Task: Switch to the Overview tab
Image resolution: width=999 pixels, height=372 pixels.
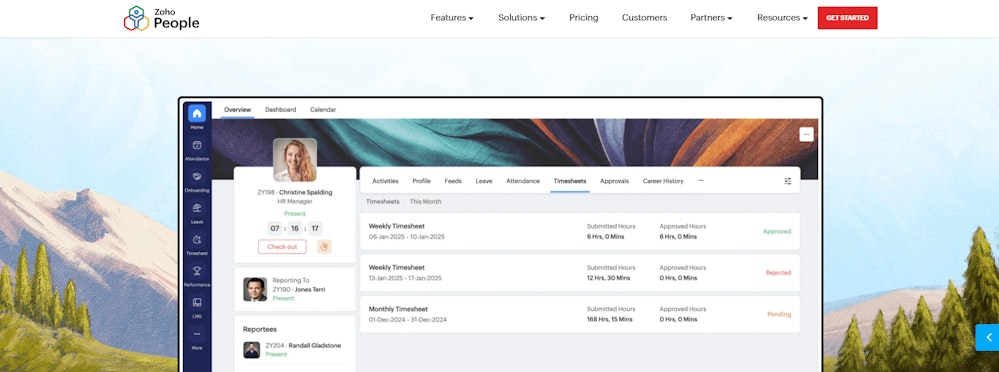Action: (238, 110)
